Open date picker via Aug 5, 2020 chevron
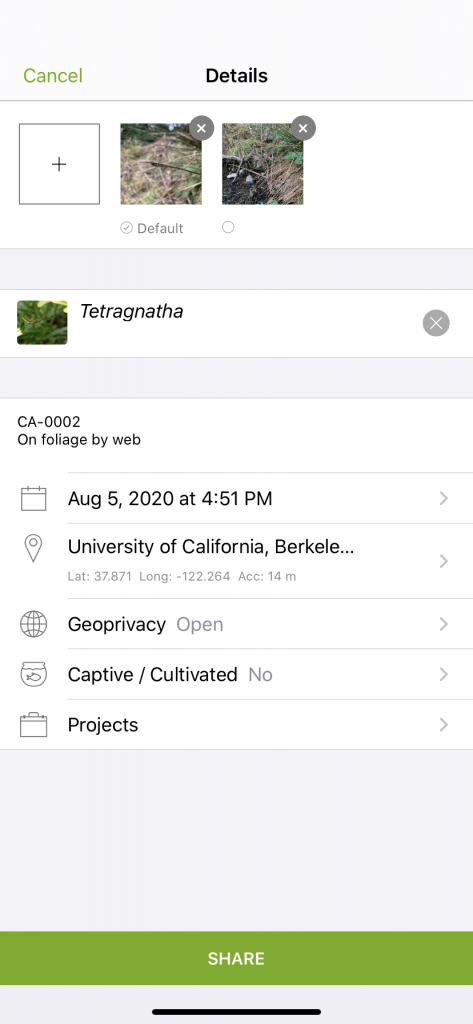 coord(444,499)
